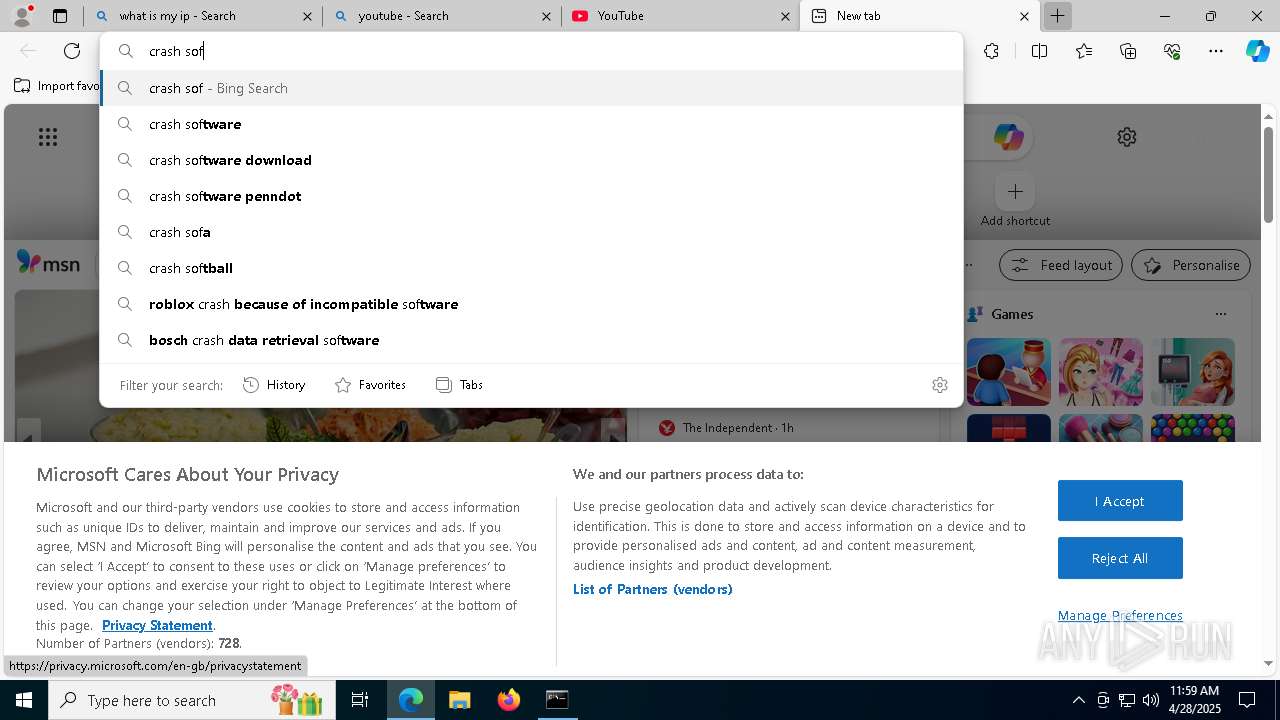Open List of Partners (vendors) link

click(x=653, y=589)
